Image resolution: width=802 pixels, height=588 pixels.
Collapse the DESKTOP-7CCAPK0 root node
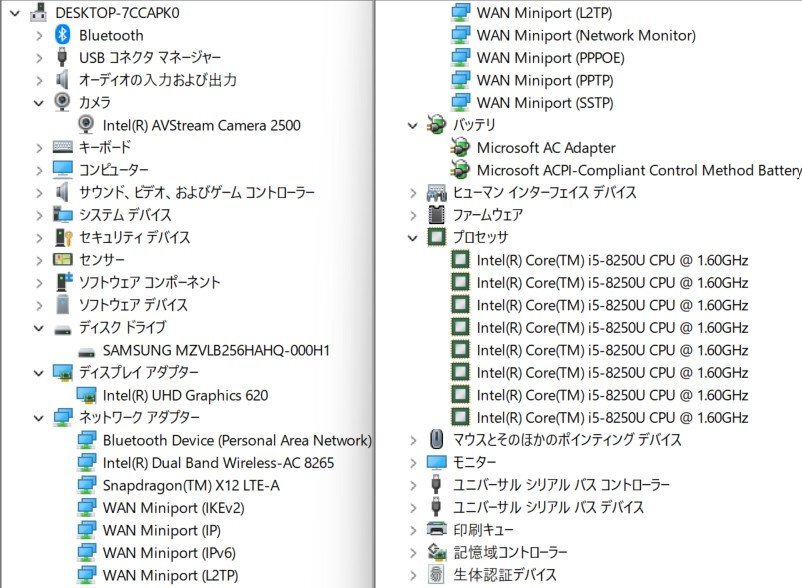[15, 13]
